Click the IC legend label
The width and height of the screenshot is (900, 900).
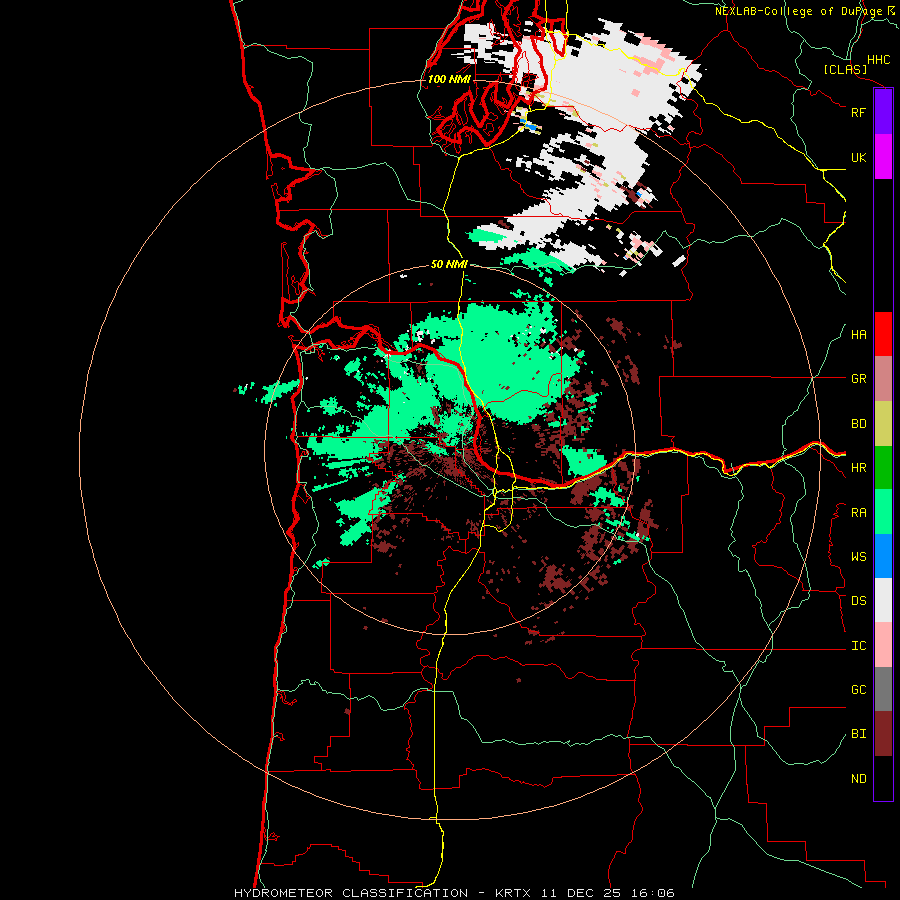click(858, 646)
